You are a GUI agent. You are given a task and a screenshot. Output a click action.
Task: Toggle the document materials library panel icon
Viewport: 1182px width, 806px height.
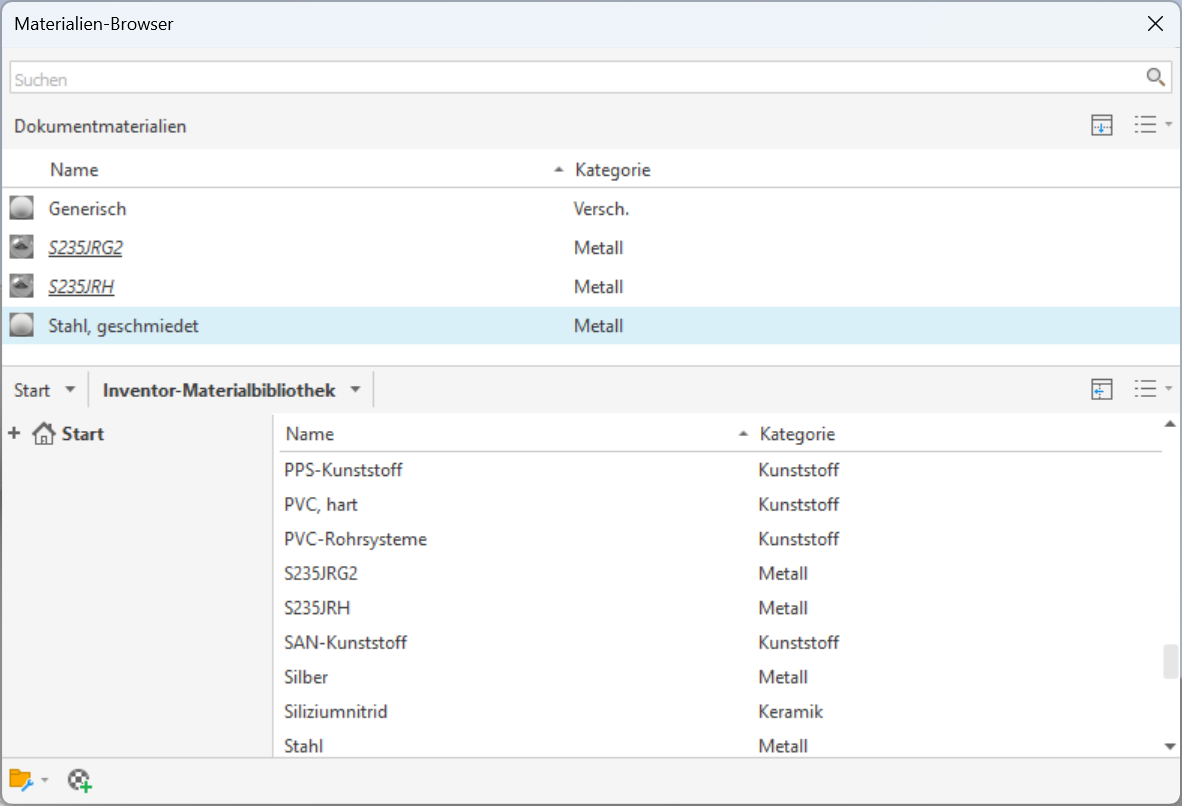coord(1101,126)
